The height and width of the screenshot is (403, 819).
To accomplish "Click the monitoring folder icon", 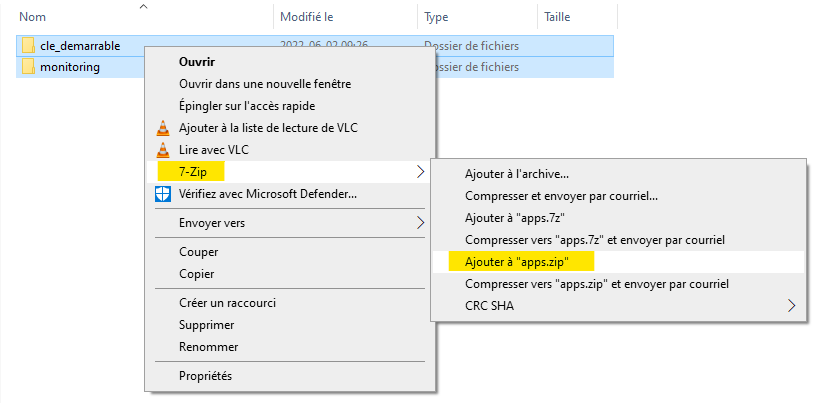I will point(28,66).
